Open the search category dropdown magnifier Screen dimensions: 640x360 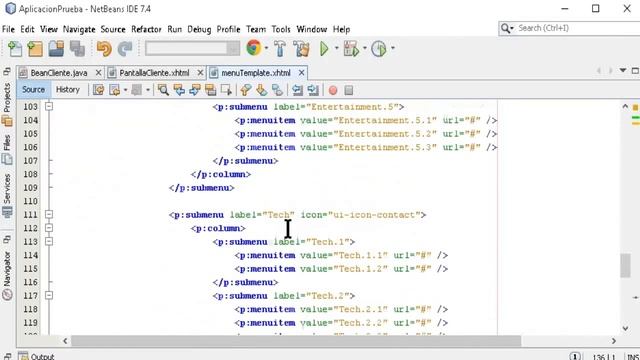coord(507,28)
